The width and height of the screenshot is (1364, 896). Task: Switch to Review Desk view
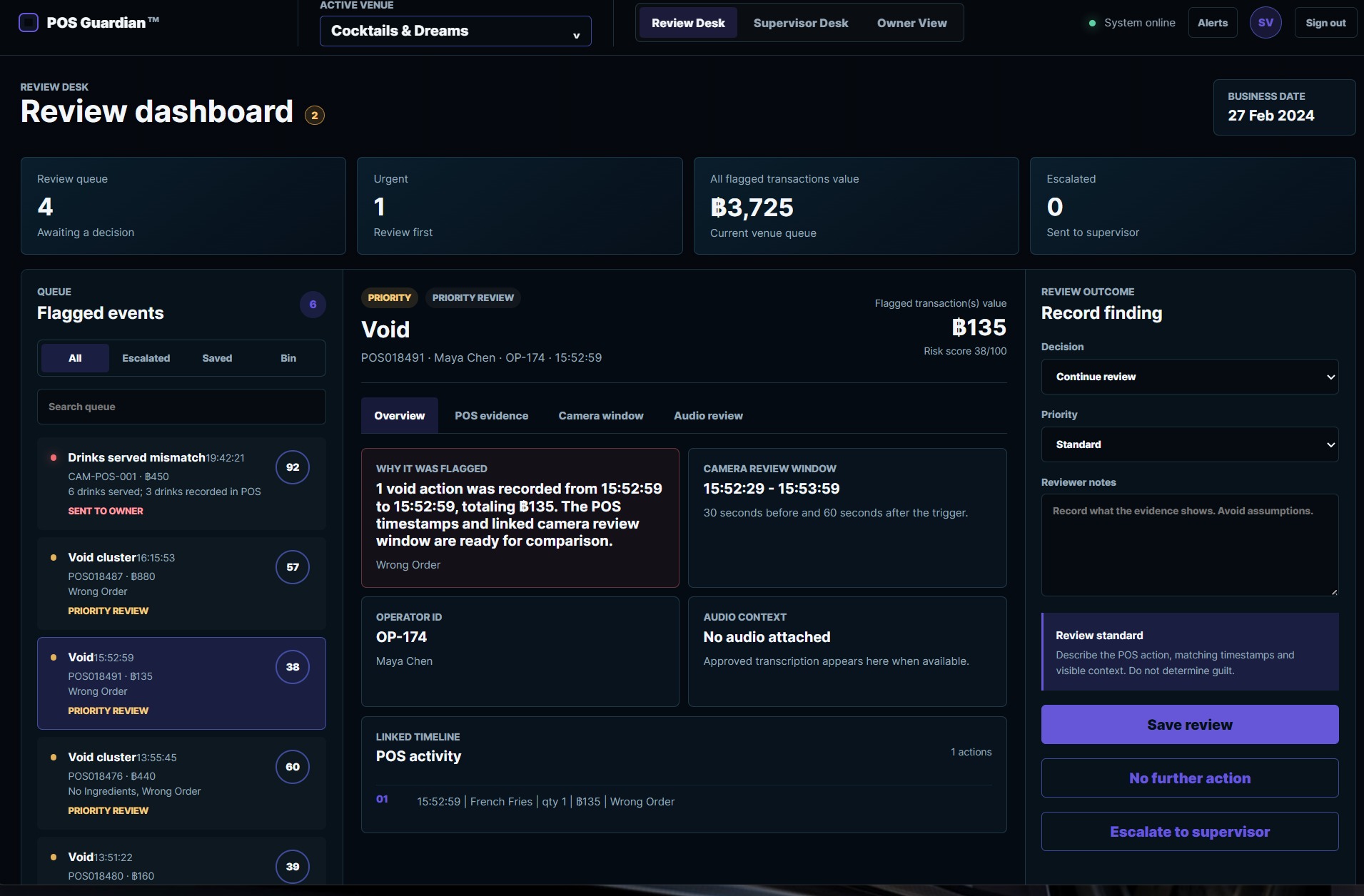coord(688,23)
